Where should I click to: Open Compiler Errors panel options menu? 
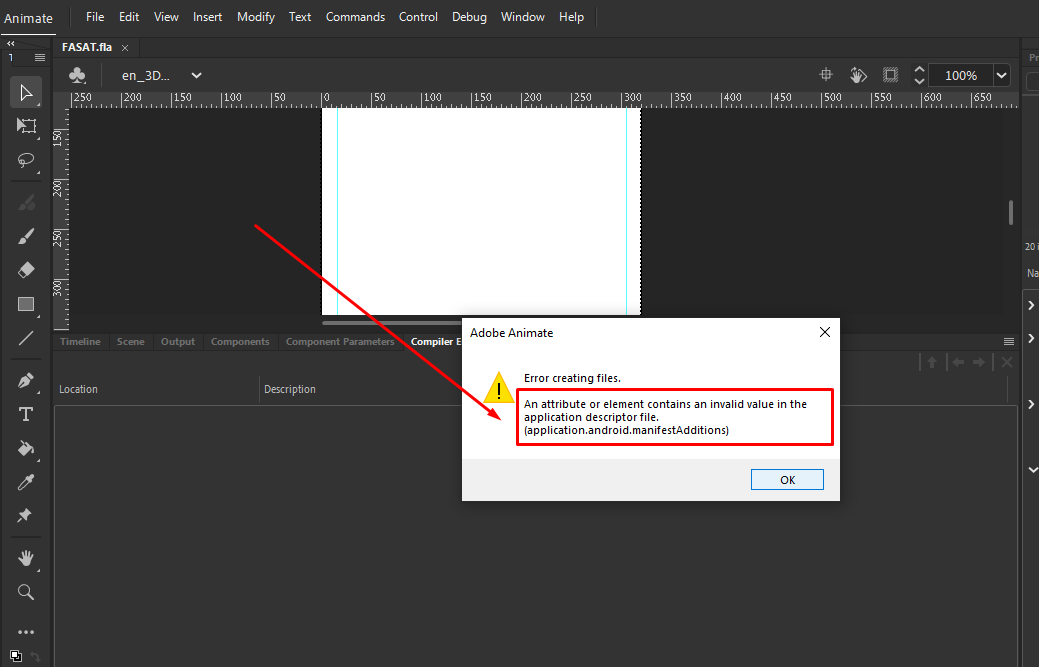(x=1009, y=342)
